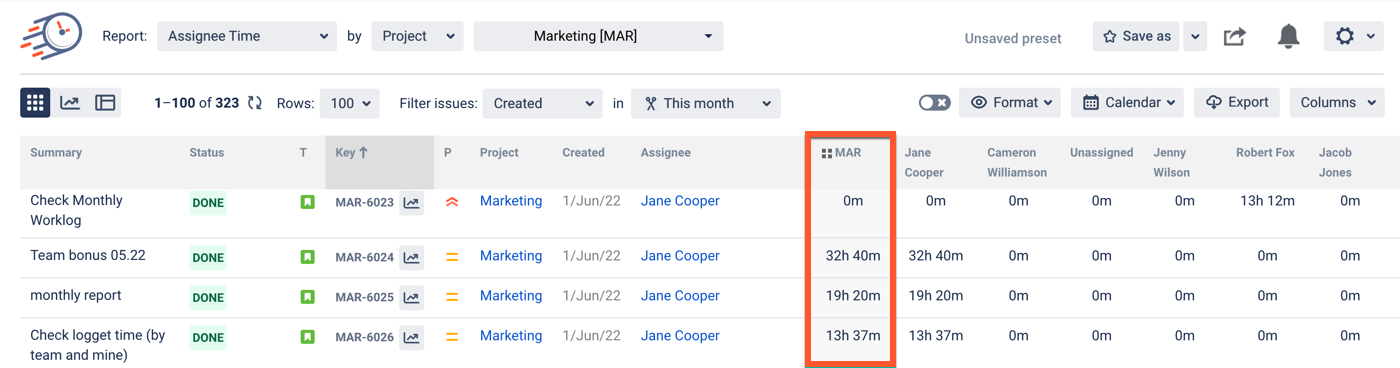Click the highest priority icon of MAR-6023
This screenshot has height=368, width=1400.
pyautogui.click(x=452, y=202)
